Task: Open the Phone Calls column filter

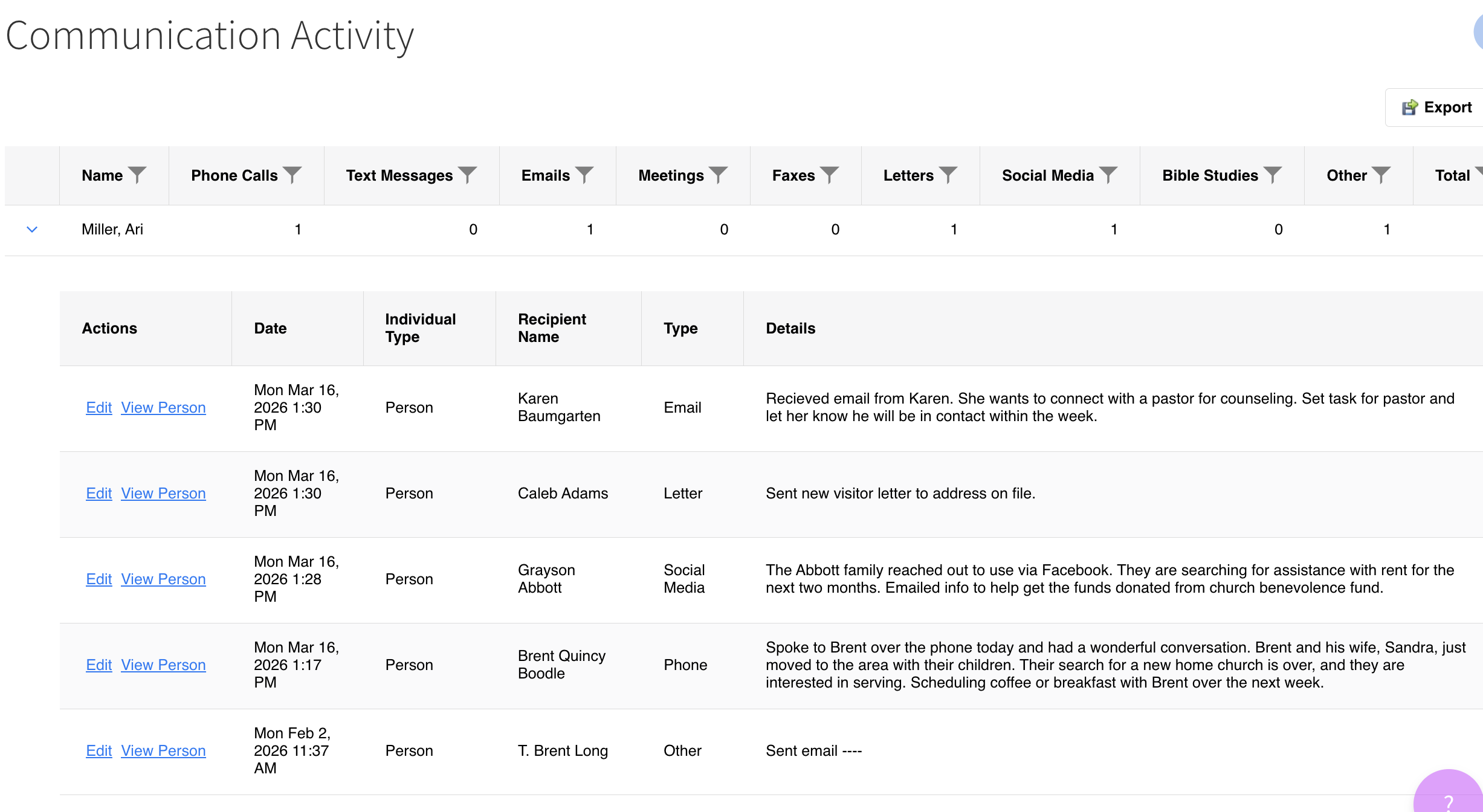Action: point(292,175)
